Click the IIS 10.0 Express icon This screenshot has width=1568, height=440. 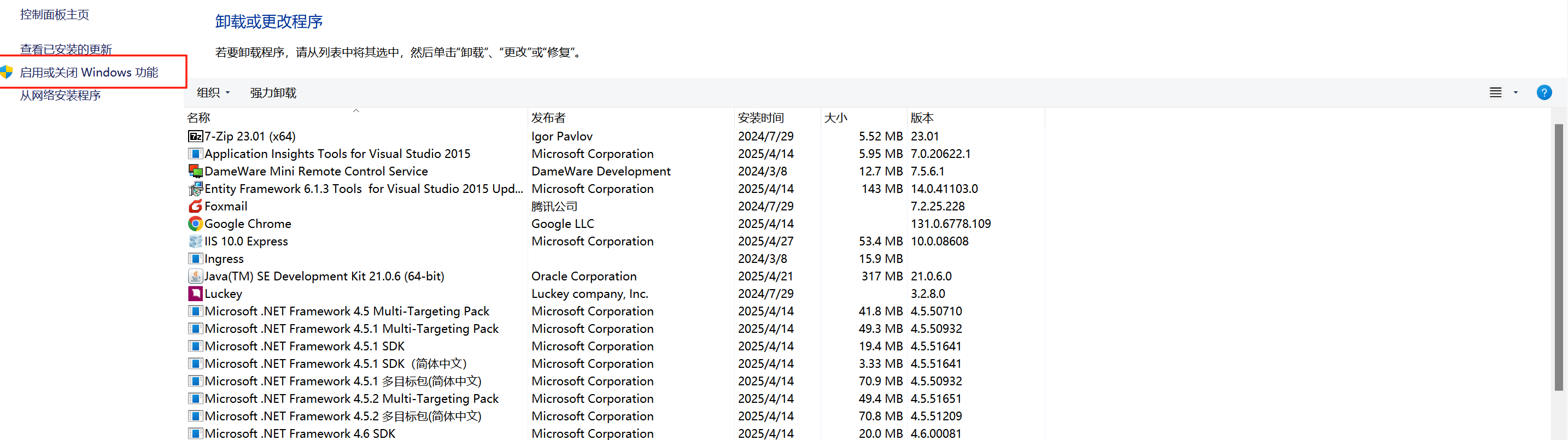[195, 242]
